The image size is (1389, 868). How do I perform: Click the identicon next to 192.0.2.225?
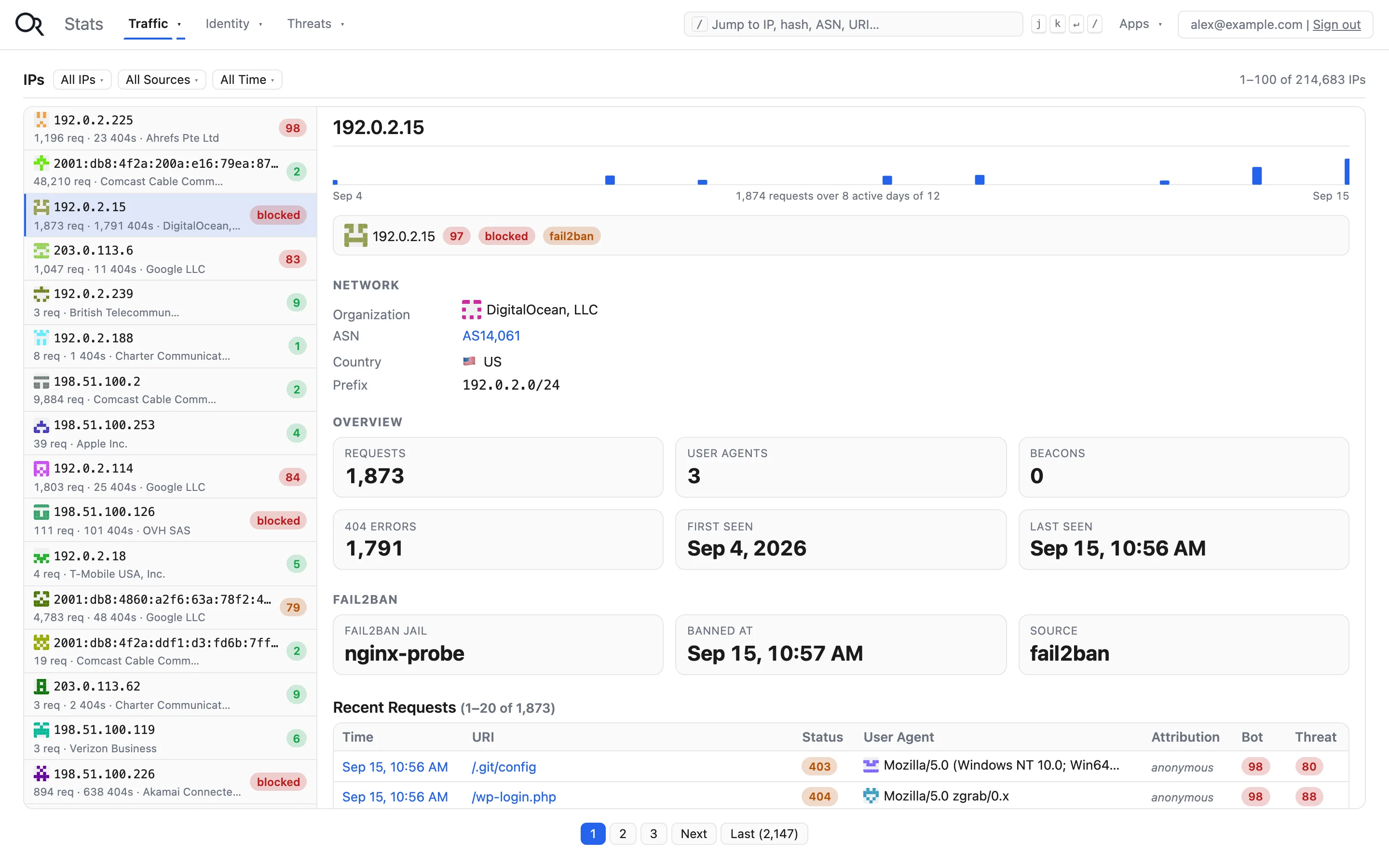tap(41, 120)
